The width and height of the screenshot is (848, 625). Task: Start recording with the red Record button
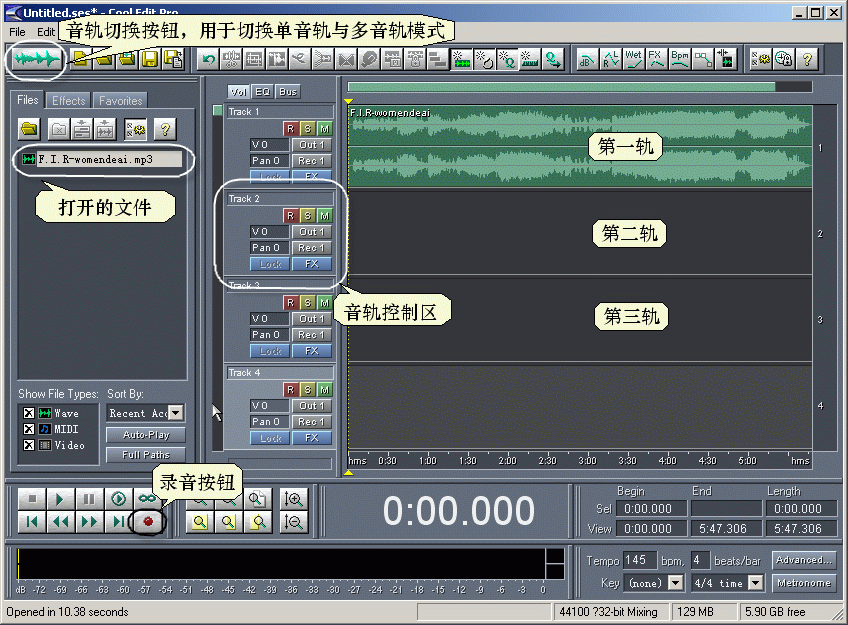pos(148,522)
